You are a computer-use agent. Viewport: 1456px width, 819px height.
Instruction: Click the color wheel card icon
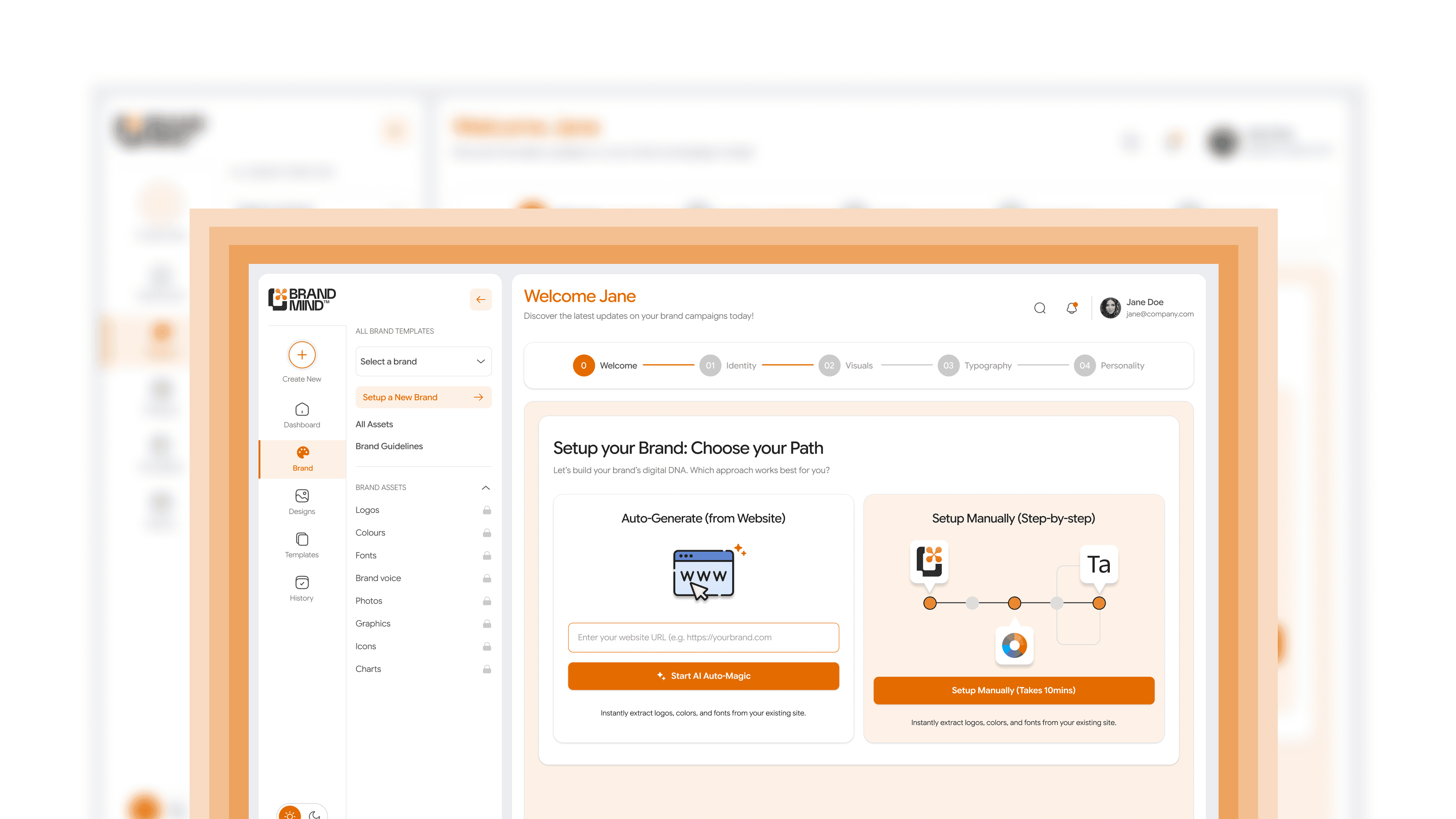click(1014, 645)
